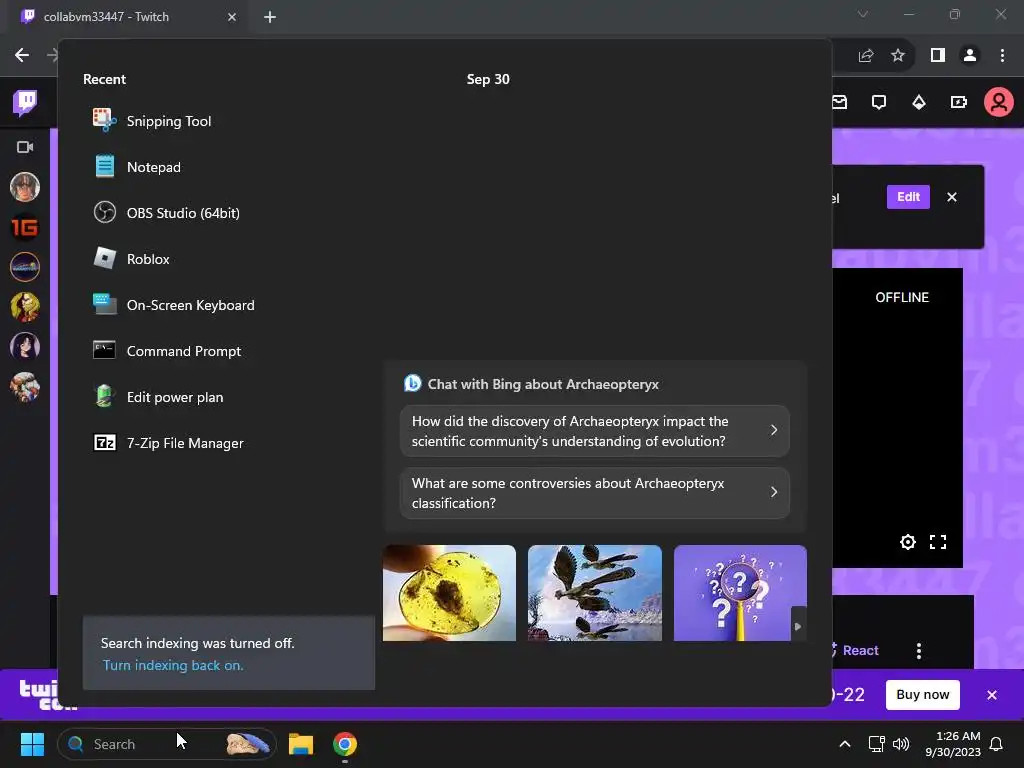The width and height of the screenshot is (1024, 768).
Task: Click Chat with Bing about Archaeopteryx
Action: click(x=543, y=384)
